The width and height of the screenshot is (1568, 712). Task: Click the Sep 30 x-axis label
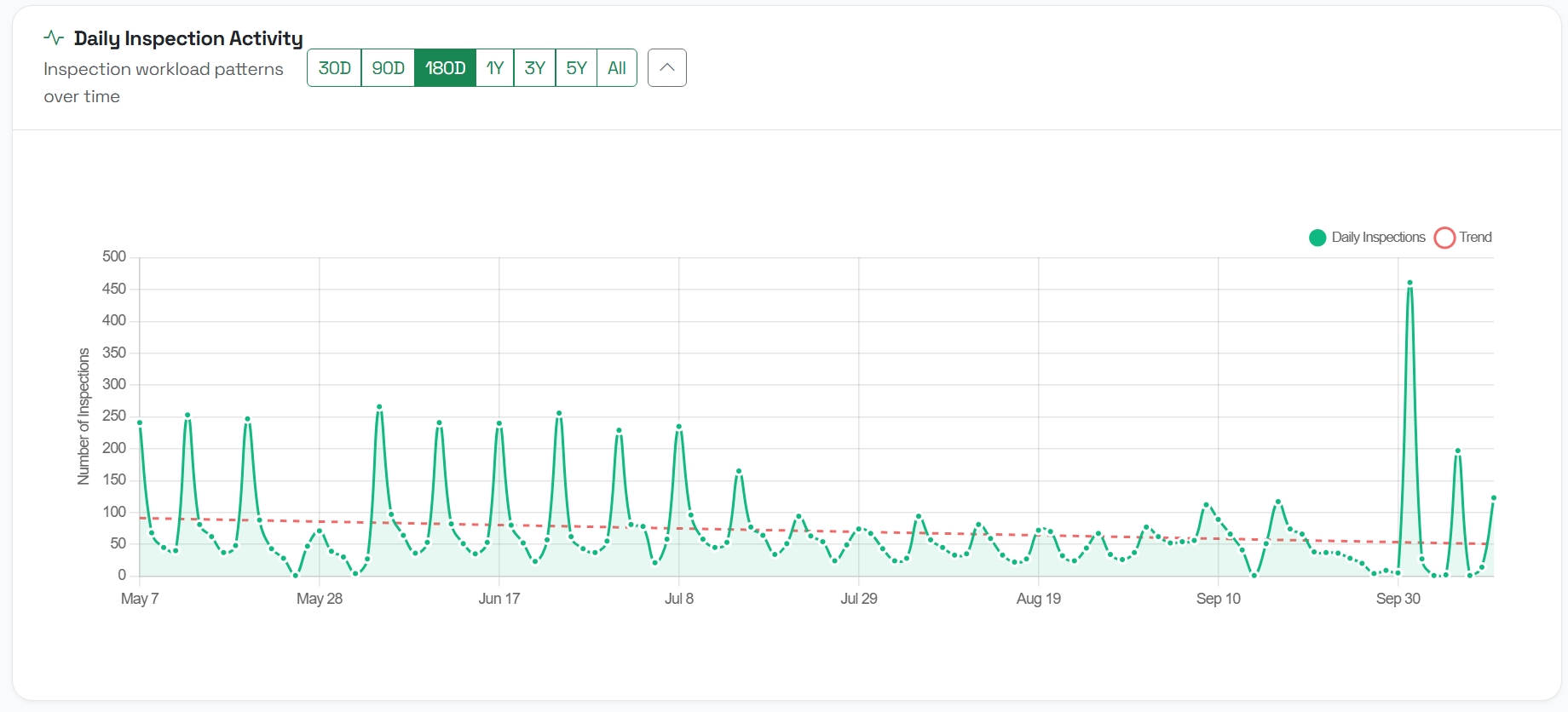tap(1398, 599)
